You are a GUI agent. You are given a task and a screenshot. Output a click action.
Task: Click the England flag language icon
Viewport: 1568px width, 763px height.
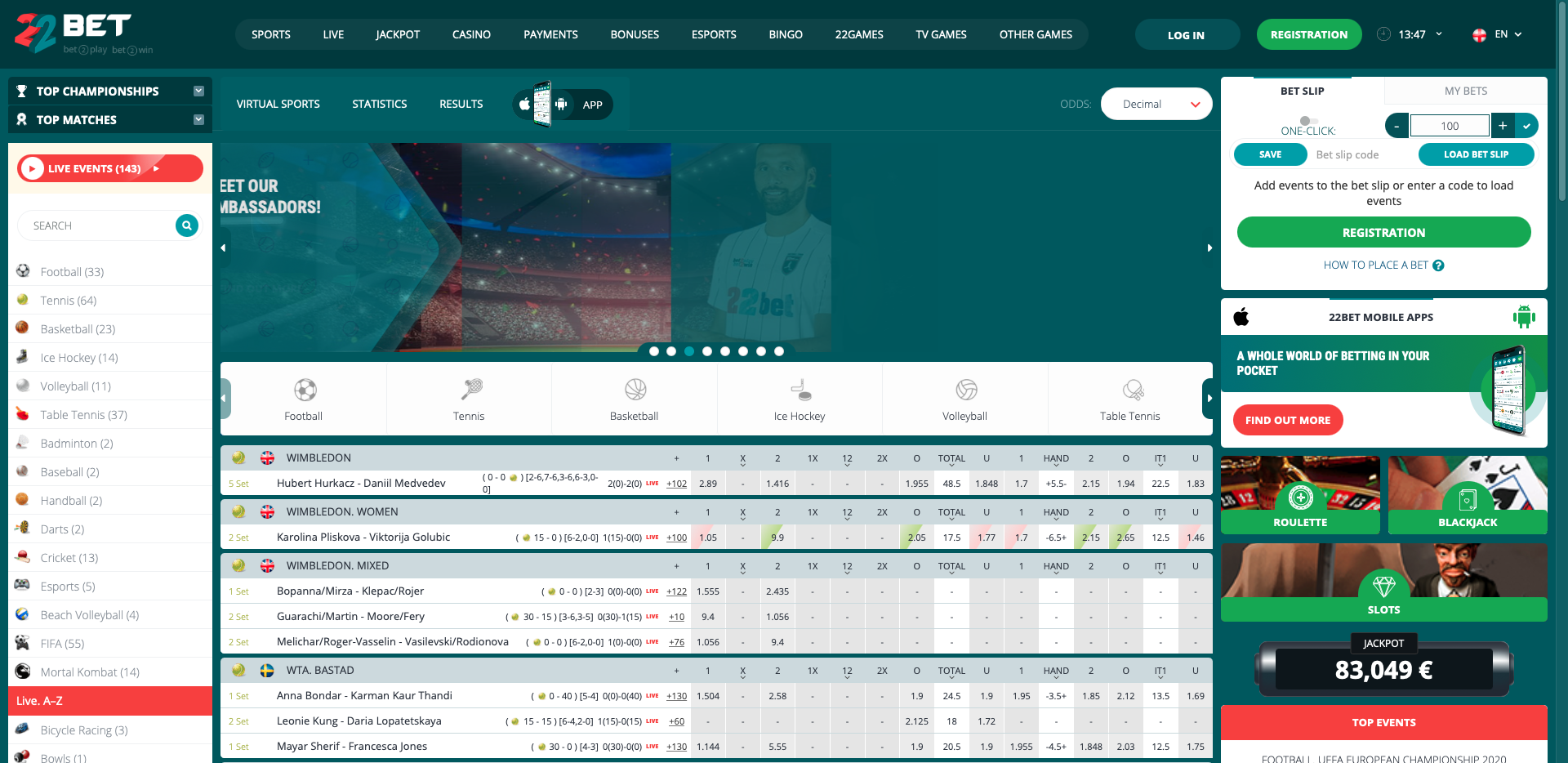click(1479, 35)
